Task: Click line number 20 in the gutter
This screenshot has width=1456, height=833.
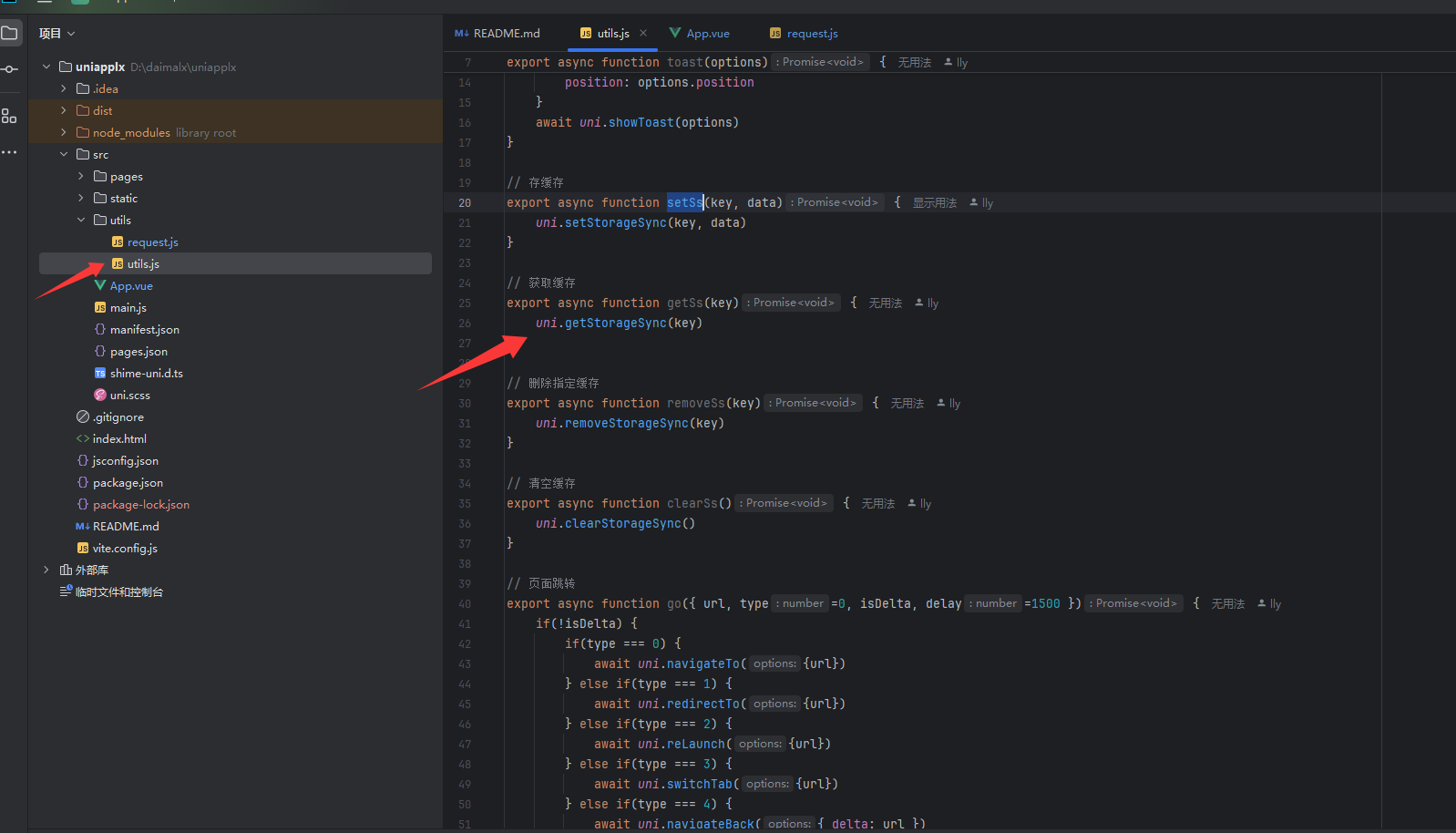Action: [x=465, y=202]
